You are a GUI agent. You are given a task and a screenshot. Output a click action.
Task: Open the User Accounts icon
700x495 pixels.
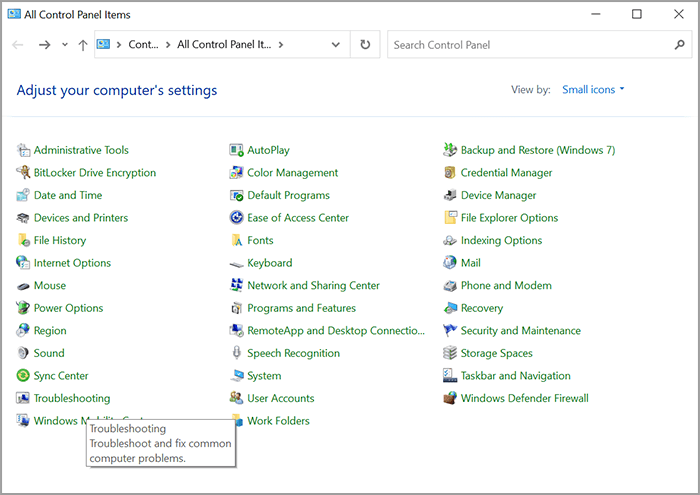click(237, 398)
